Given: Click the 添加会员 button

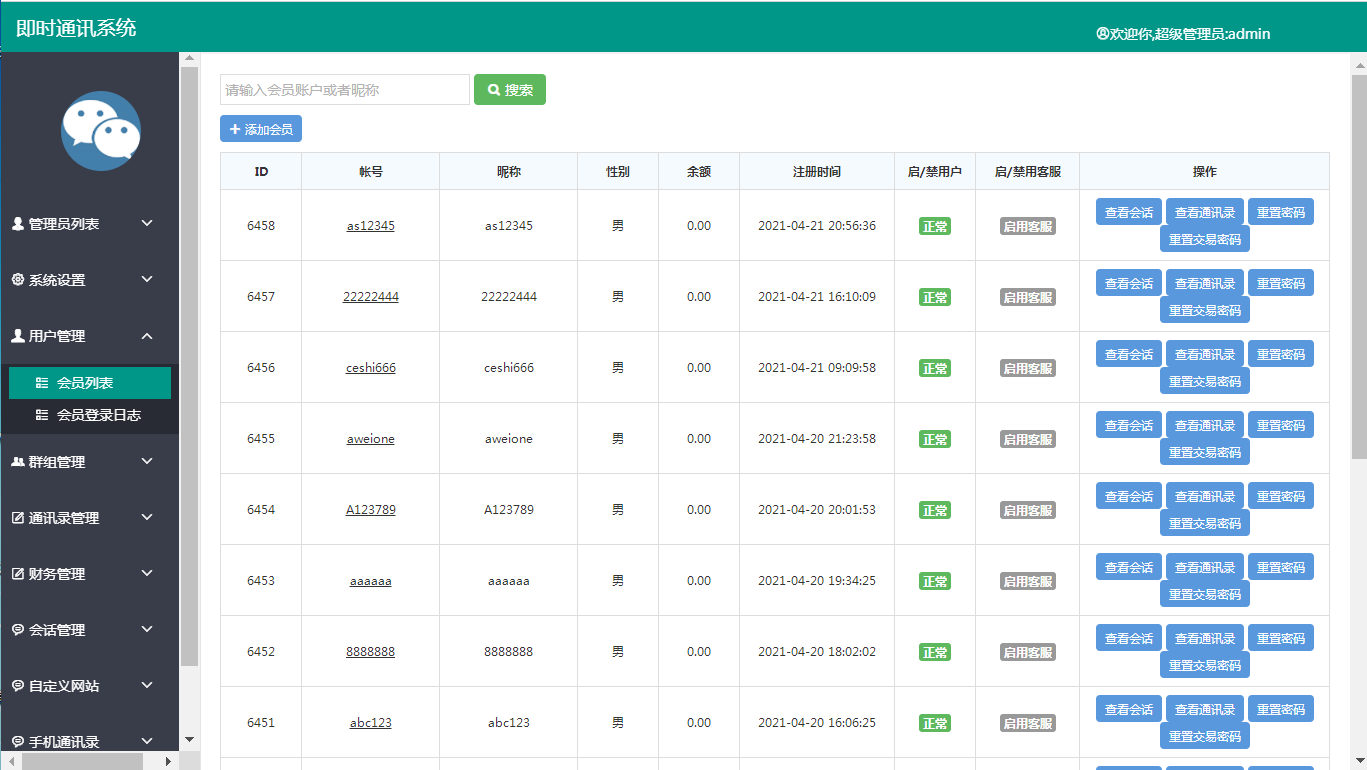Looking at the screenshot, I should click(x=260, y=129).
